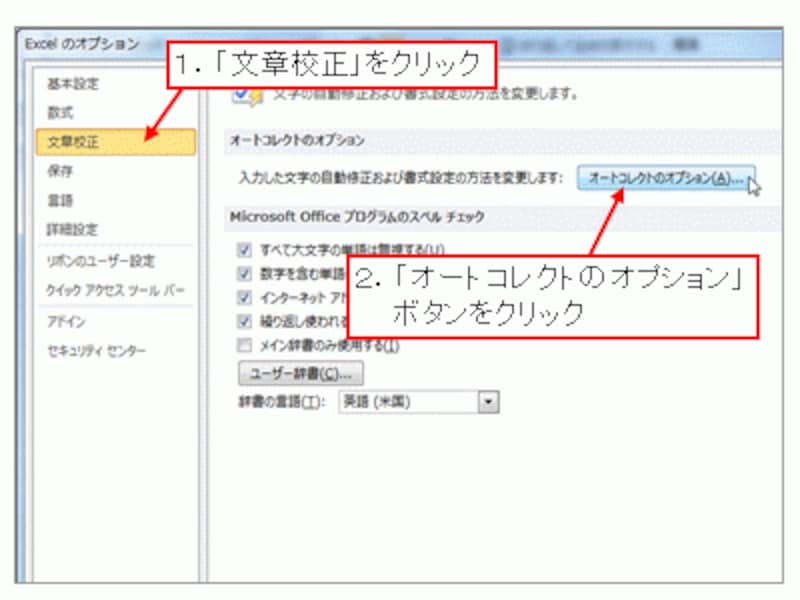Click the proofing checkmark icon at top
Screen dimensions: 800x600
pos(247,95)
